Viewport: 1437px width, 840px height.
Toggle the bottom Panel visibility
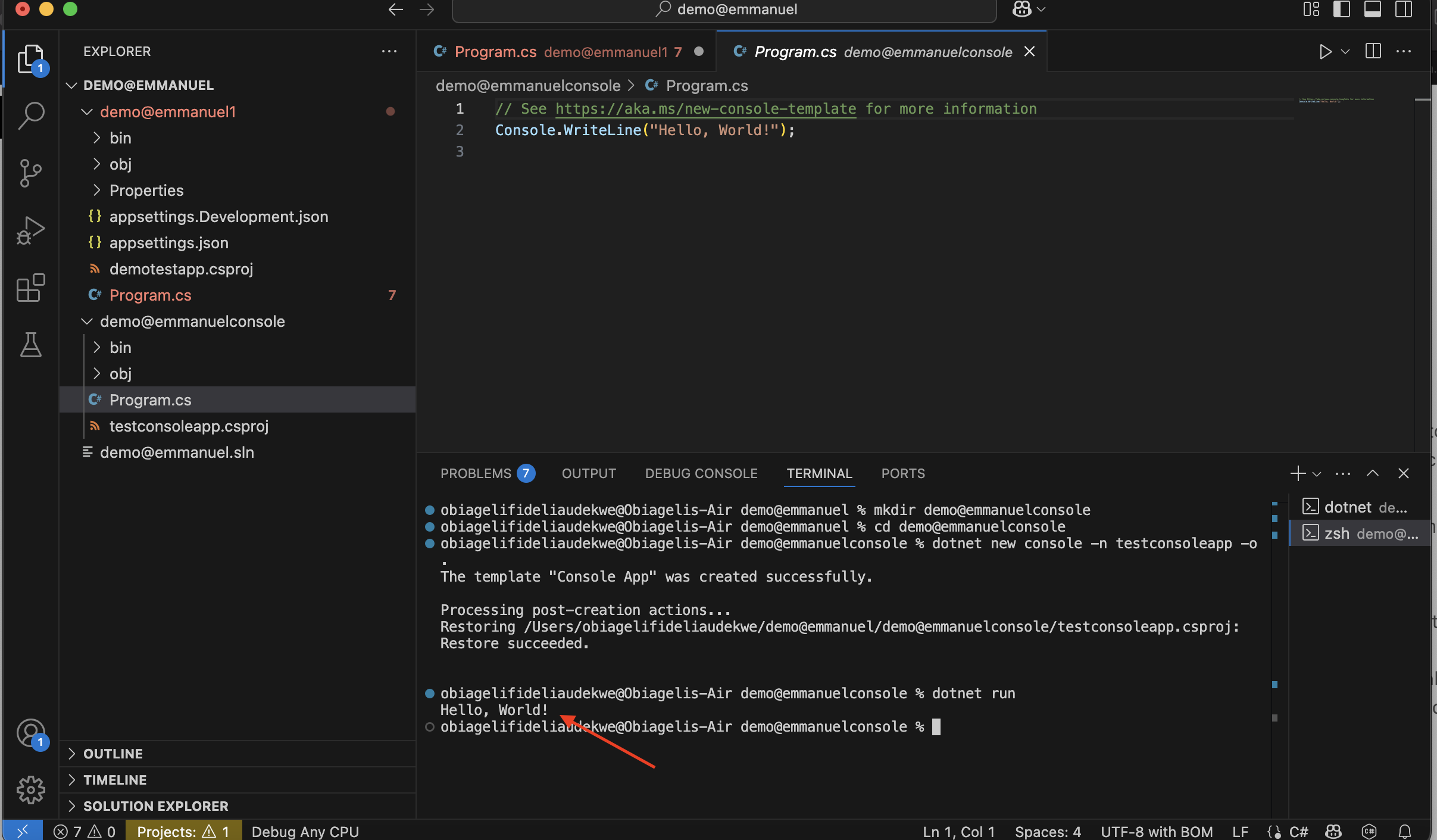[1373, 10]
